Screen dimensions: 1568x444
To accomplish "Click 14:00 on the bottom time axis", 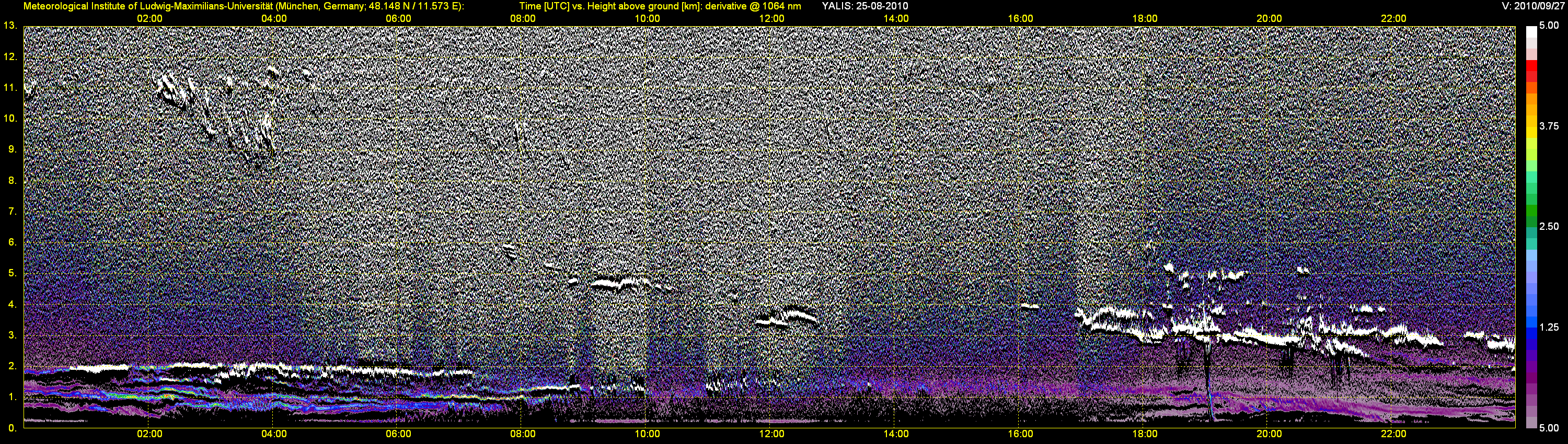I will tap(896, 434).
